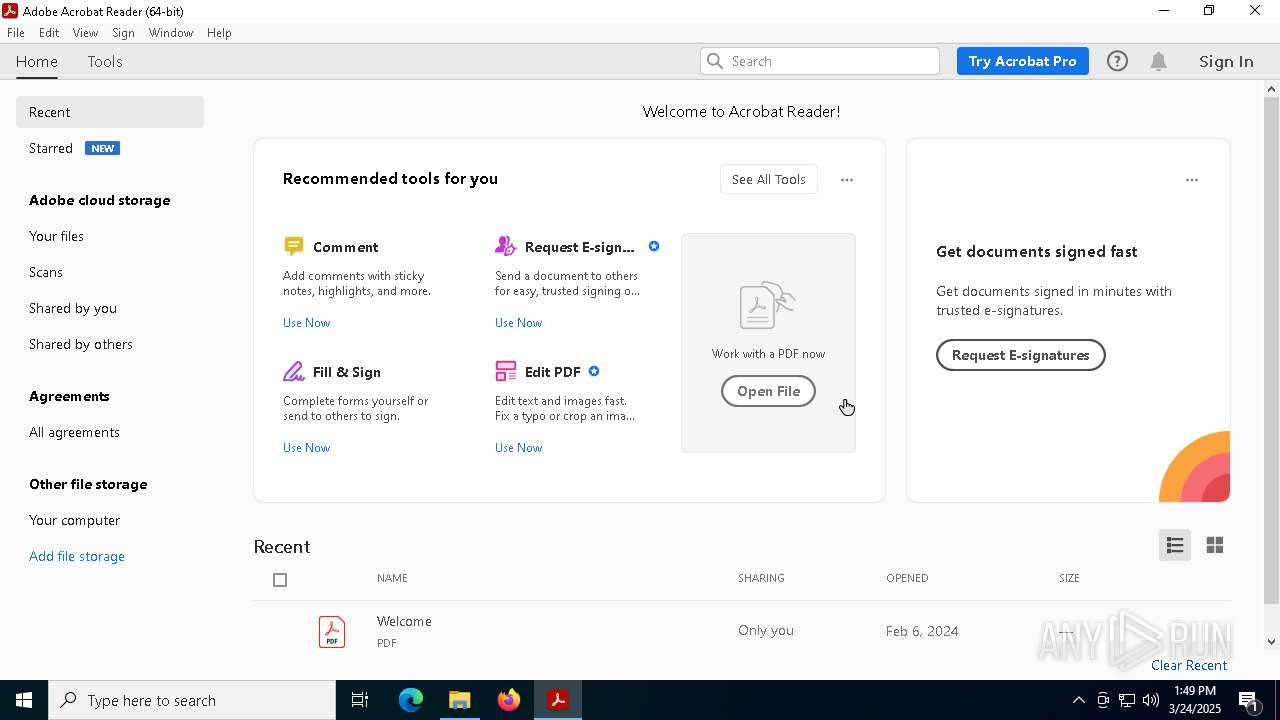The width and height of the screenshot is (1280, 720).
Task: Click the Fill & Sign pen icon
Action: click(293, 372)
